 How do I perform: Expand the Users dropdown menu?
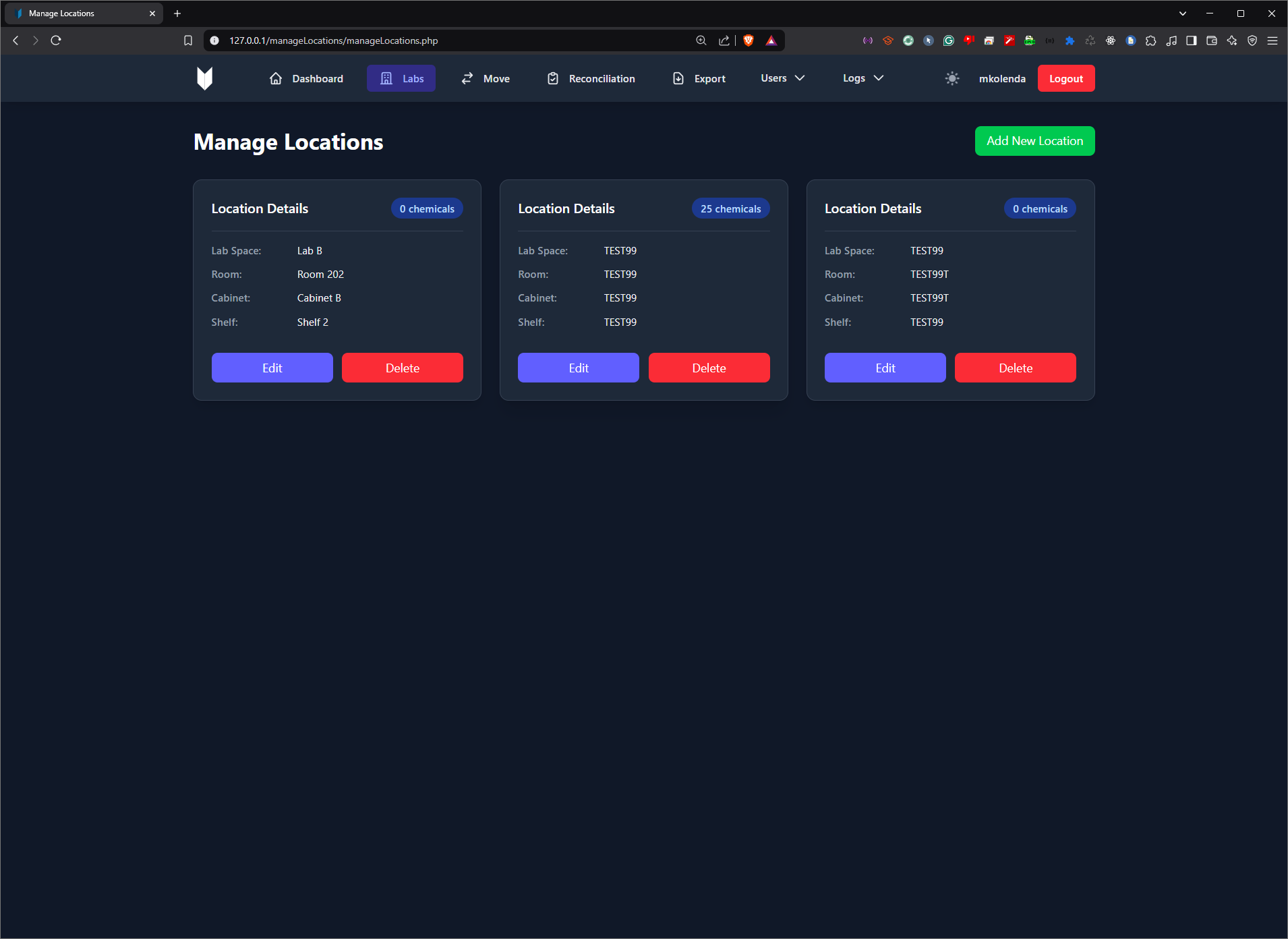click(x=782, y=78)
